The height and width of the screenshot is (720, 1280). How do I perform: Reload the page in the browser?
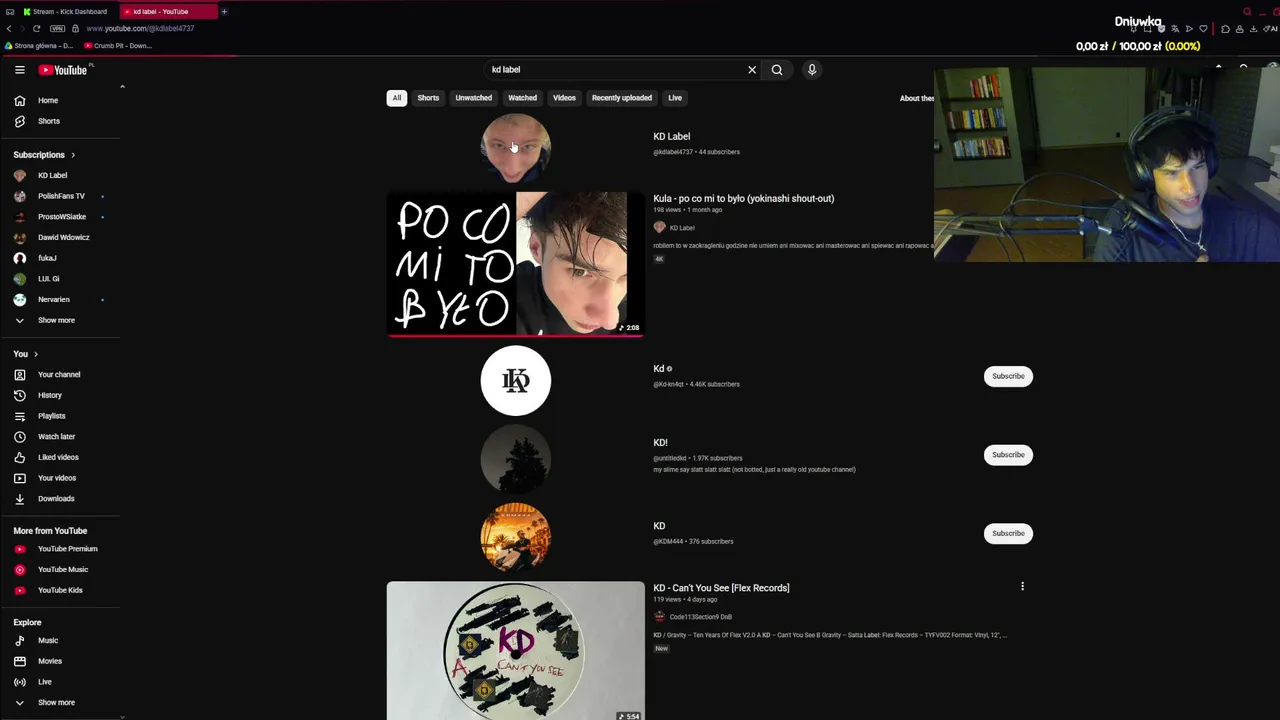click(36, 28)
